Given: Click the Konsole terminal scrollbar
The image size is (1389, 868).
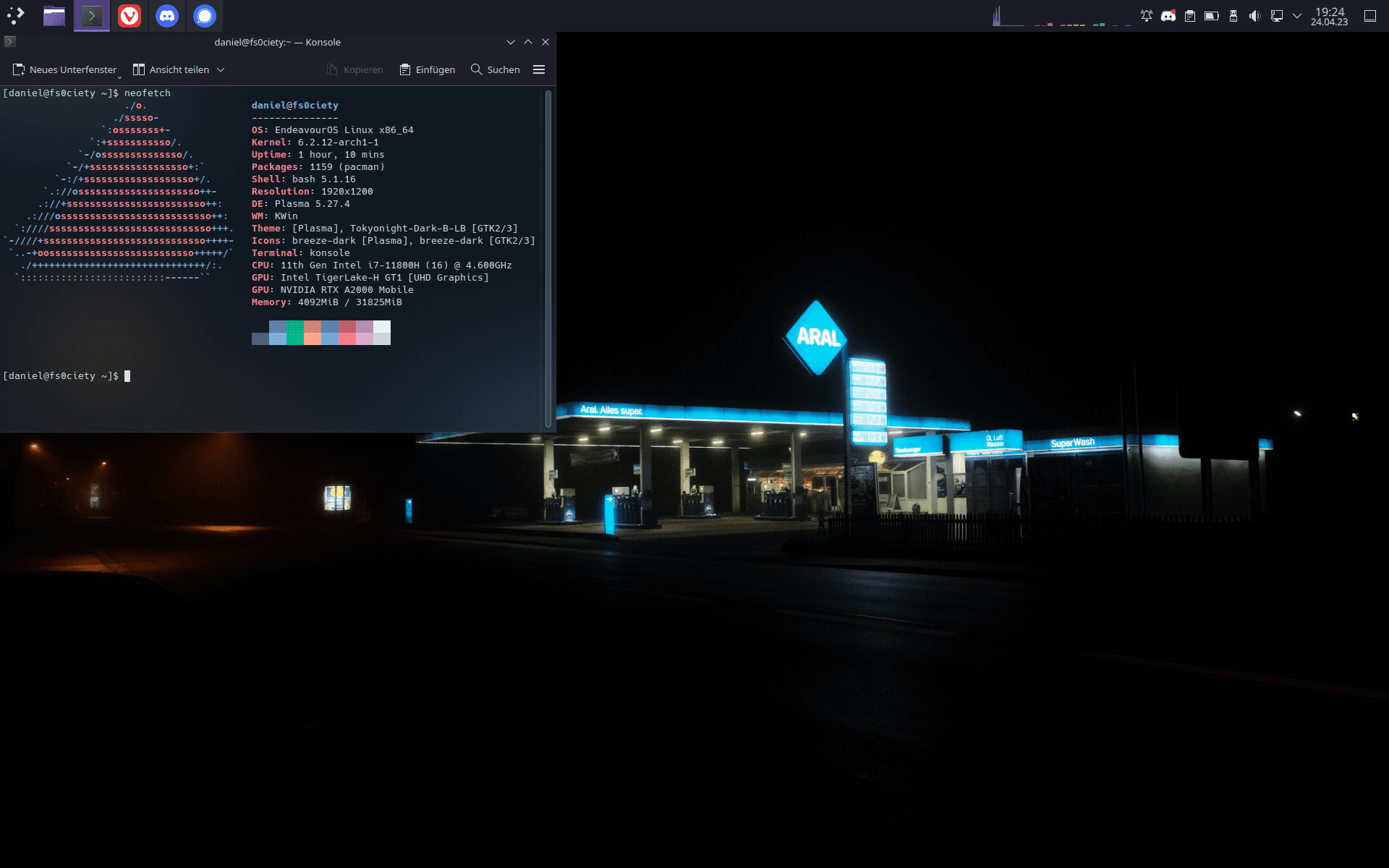Looking at the screenshot, I should (x=548, y=259).
